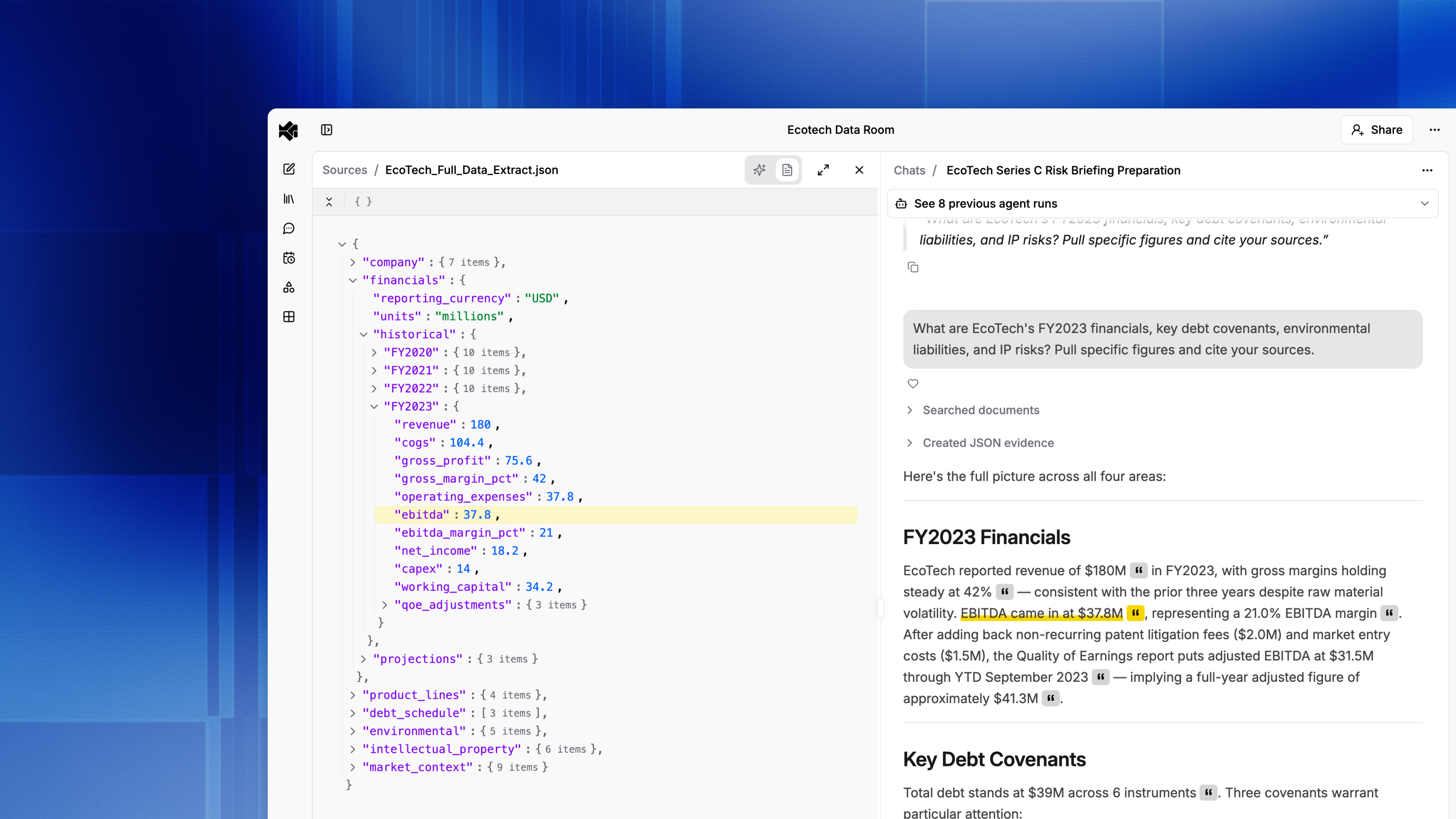The height and width of the screenshot is (819, 1456).
Task: Expand the "company" JSON node
Action: (353, 262)
